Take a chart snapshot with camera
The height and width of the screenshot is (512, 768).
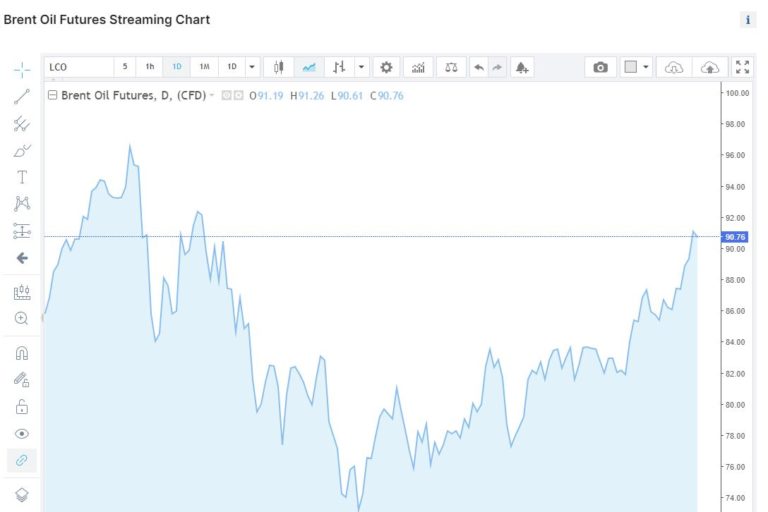[600, 67]
